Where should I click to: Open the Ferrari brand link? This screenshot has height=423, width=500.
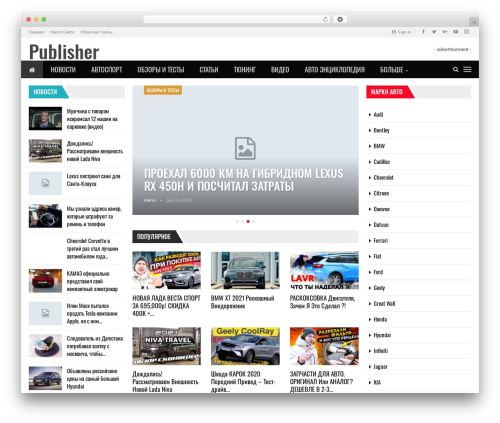381,241
